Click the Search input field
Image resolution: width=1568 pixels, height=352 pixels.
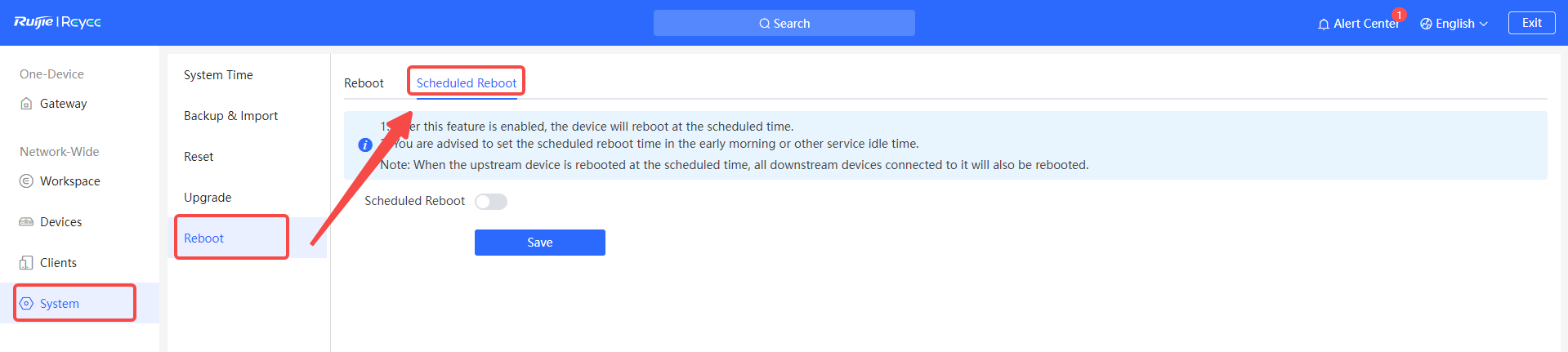(x=784, y=24)
